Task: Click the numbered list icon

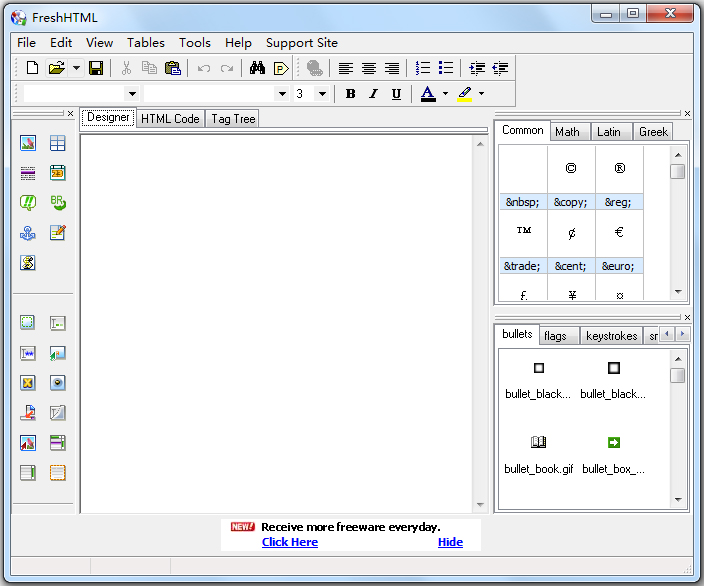Action: point(423,68)
